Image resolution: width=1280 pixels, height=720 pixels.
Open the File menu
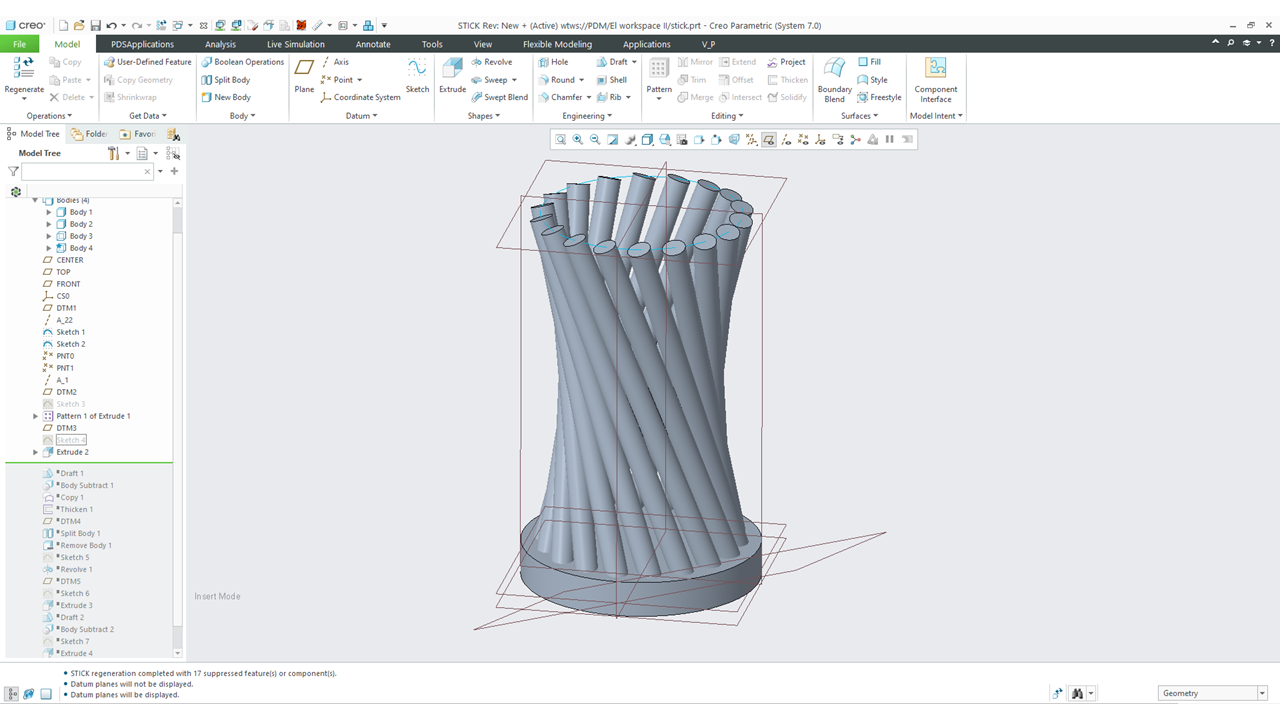click(19, 44)
